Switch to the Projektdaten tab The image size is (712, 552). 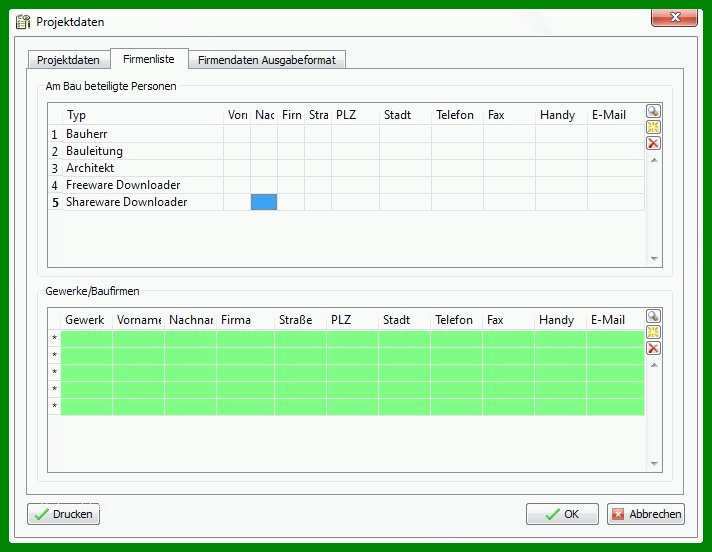(x=68, y=60)
